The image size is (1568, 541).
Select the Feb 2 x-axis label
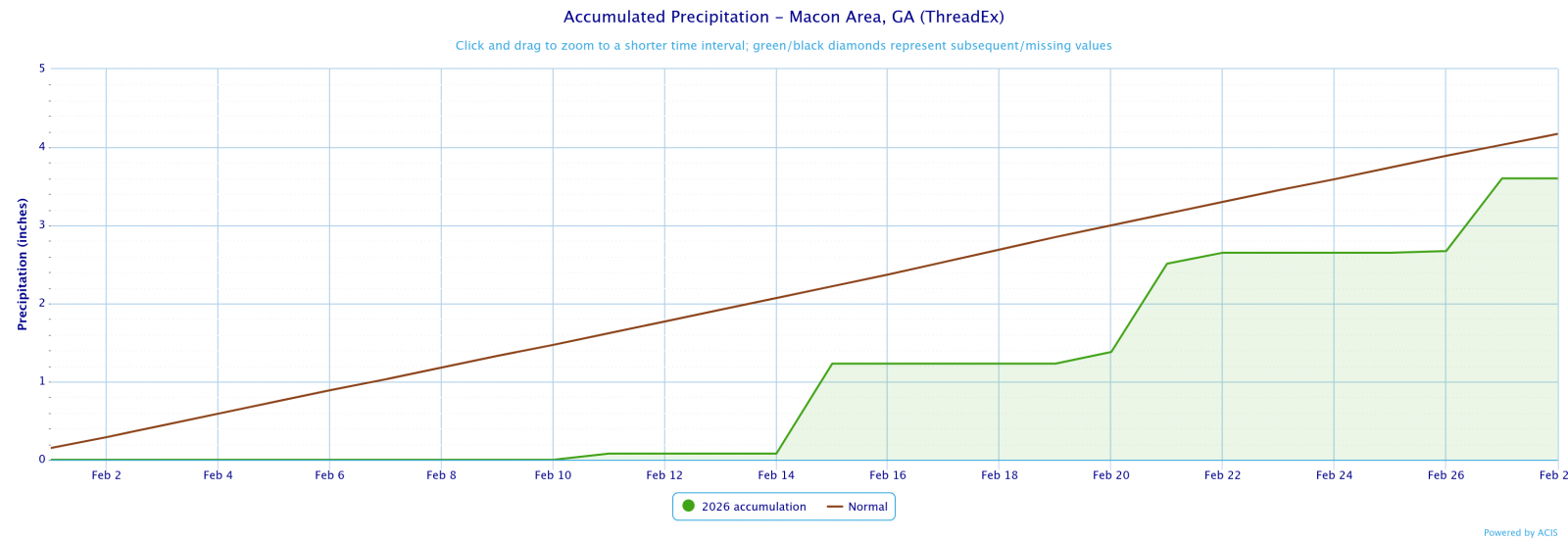[106, 475]
